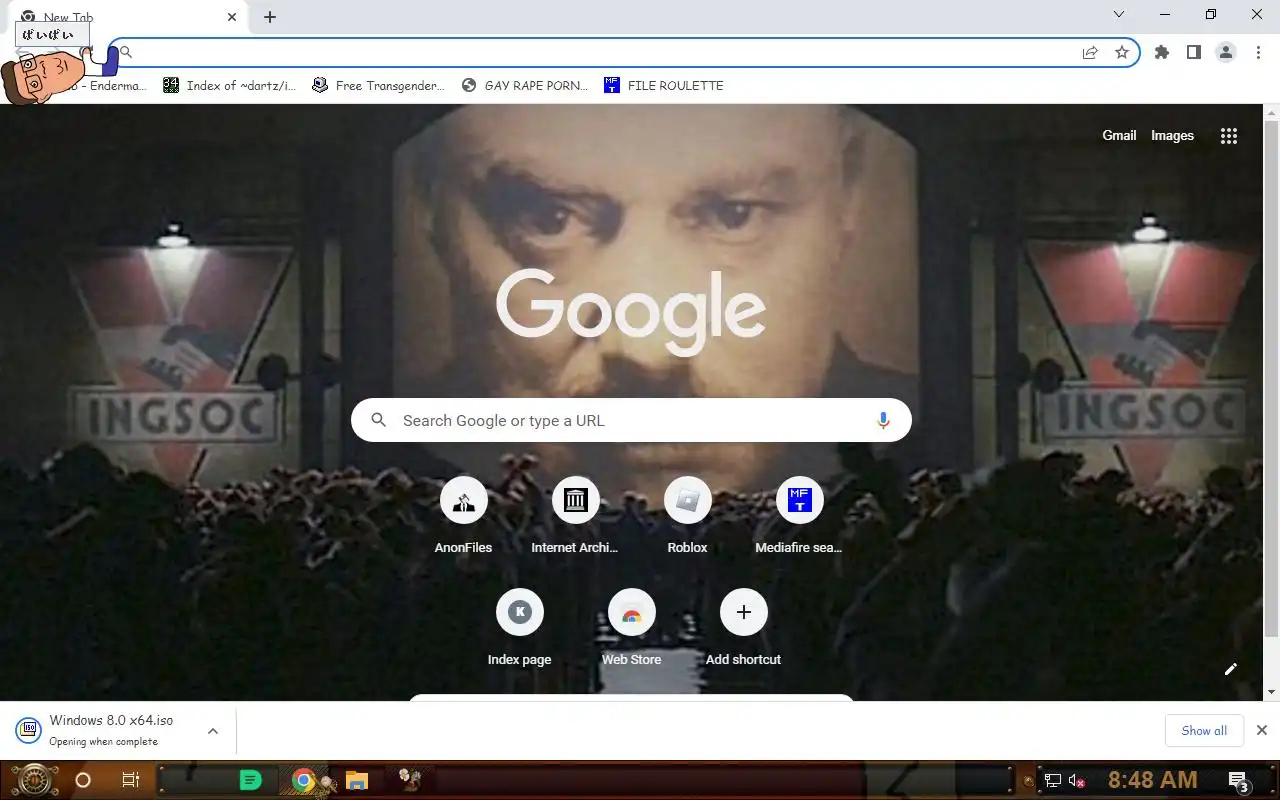
Task: Open the Extensions puzzle icon
Action: [1162, 53]
